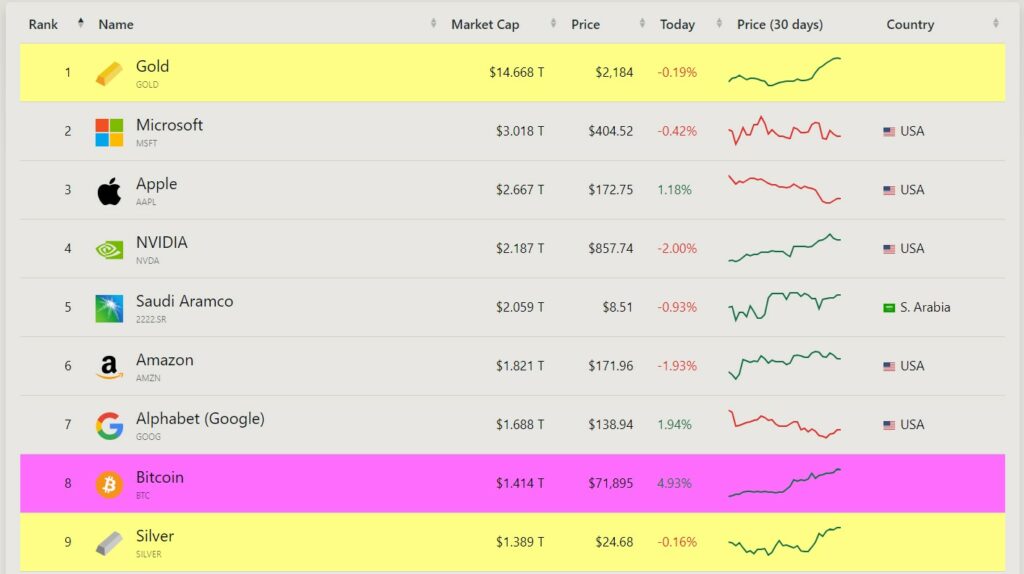
Task: Click the Apple logo icon
Action: (109, 191)
